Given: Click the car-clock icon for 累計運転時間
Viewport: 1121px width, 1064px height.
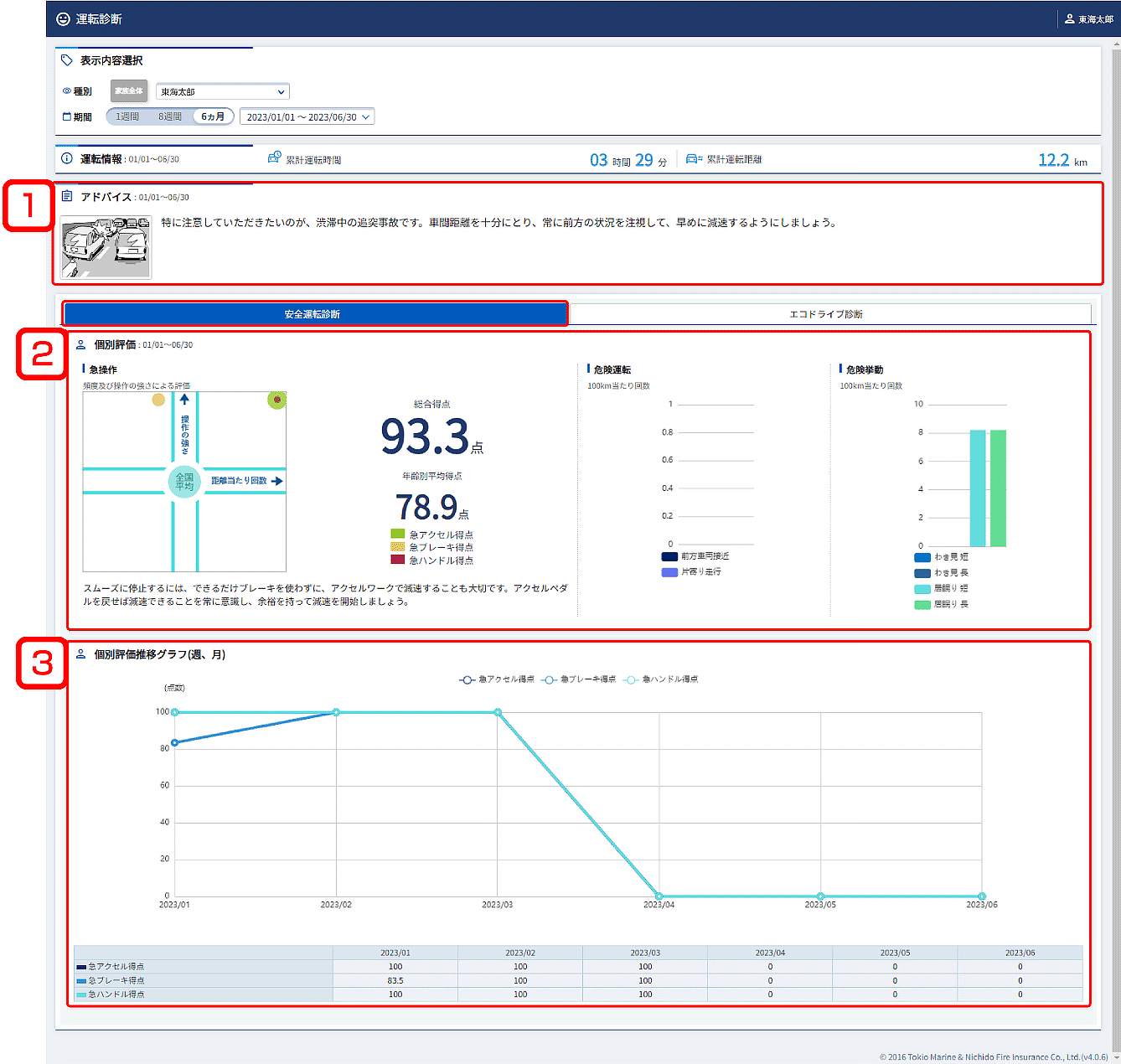Looking at the screenshot, I should pyautogui.click(x=274, y=158).
